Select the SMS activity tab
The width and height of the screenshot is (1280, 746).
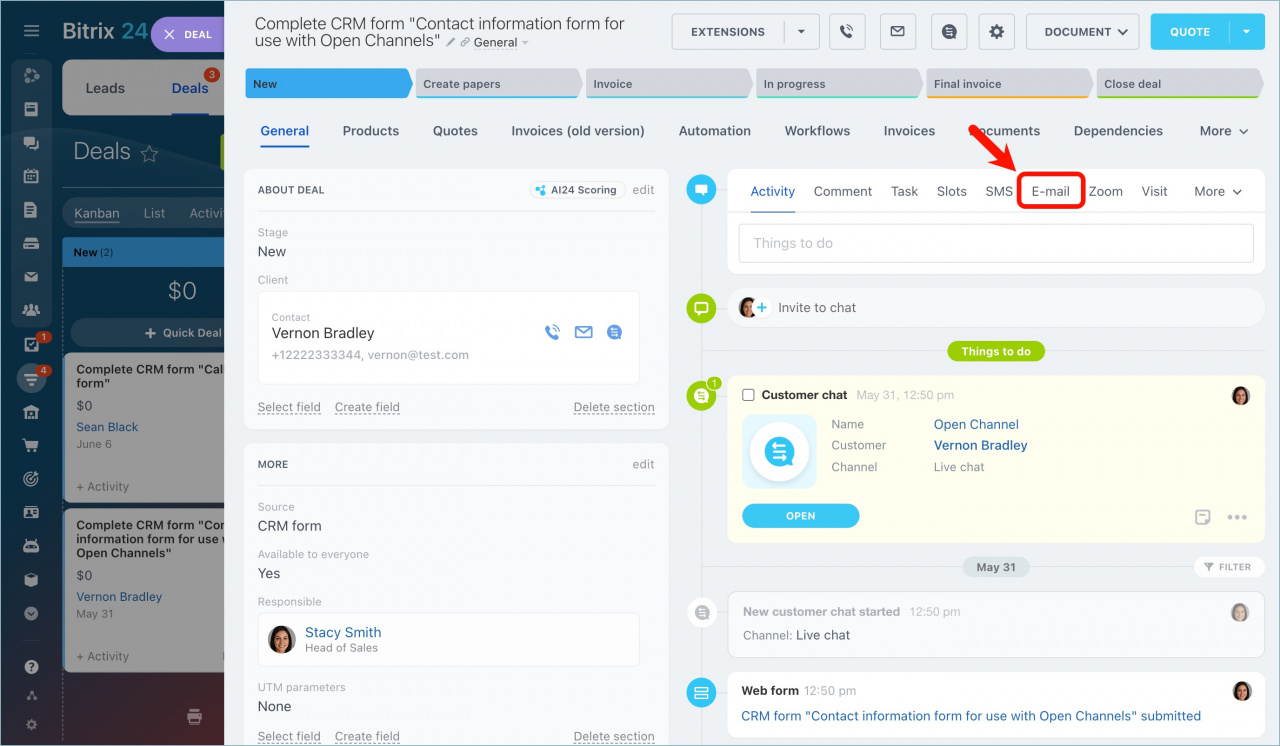coord(999,191)
